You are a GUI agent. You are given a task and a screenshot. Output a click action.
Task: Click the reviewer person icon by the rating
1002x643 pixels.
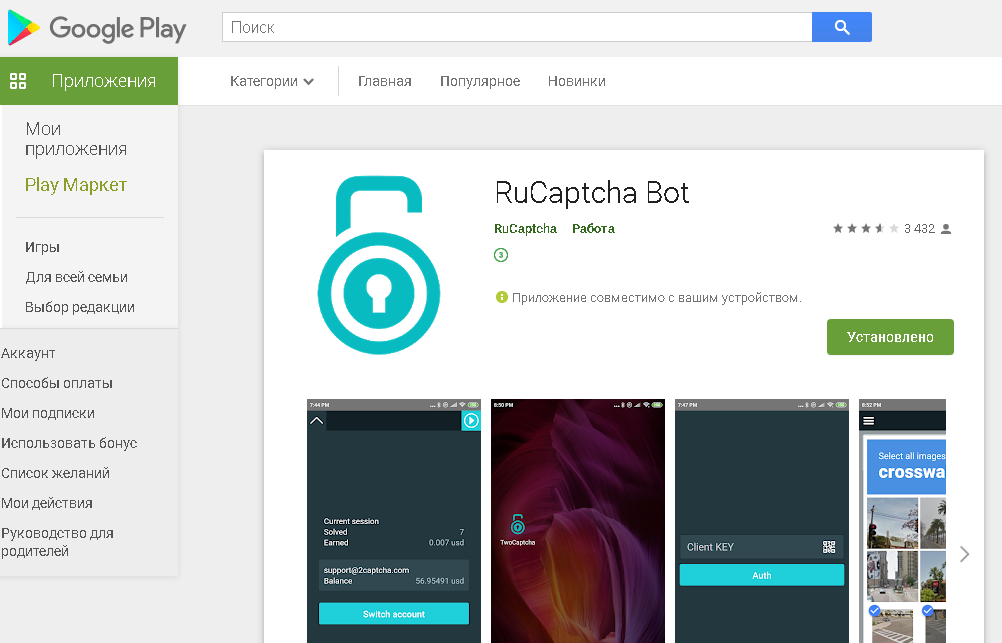[946, 229]
